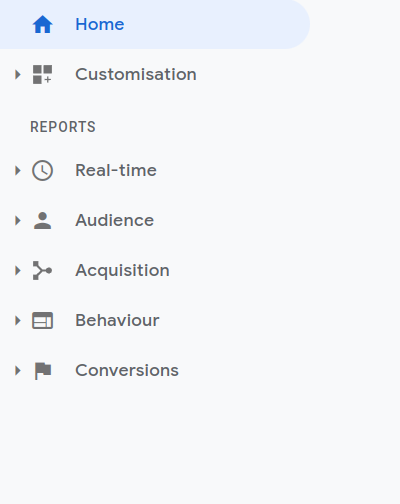Open the Conversions text label

pos(127,370)
